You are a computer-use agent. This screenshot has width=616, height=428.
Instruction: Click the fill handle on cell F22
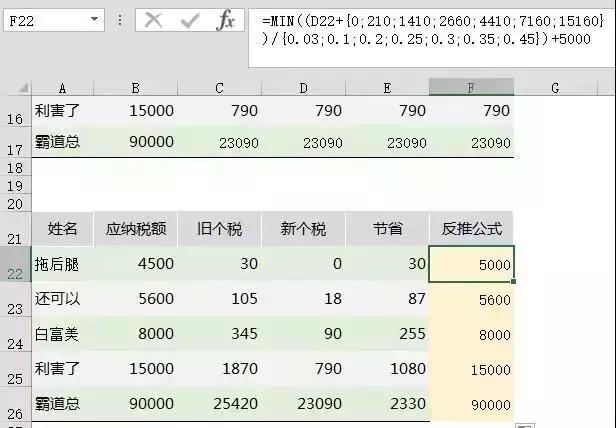click(513, 281)
